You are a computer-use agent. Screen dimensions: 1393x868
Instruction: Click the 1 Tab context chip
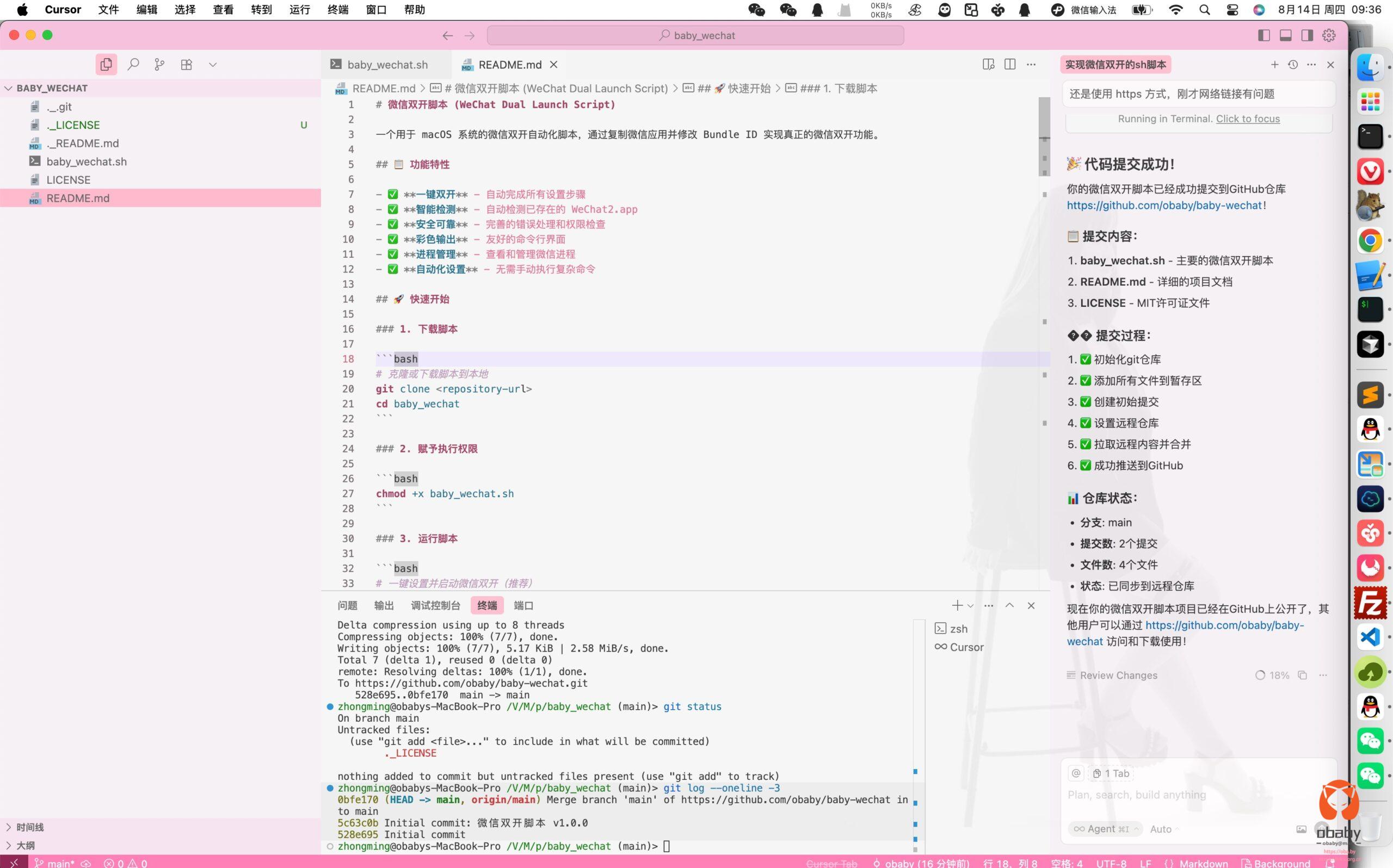point(1111,773)
